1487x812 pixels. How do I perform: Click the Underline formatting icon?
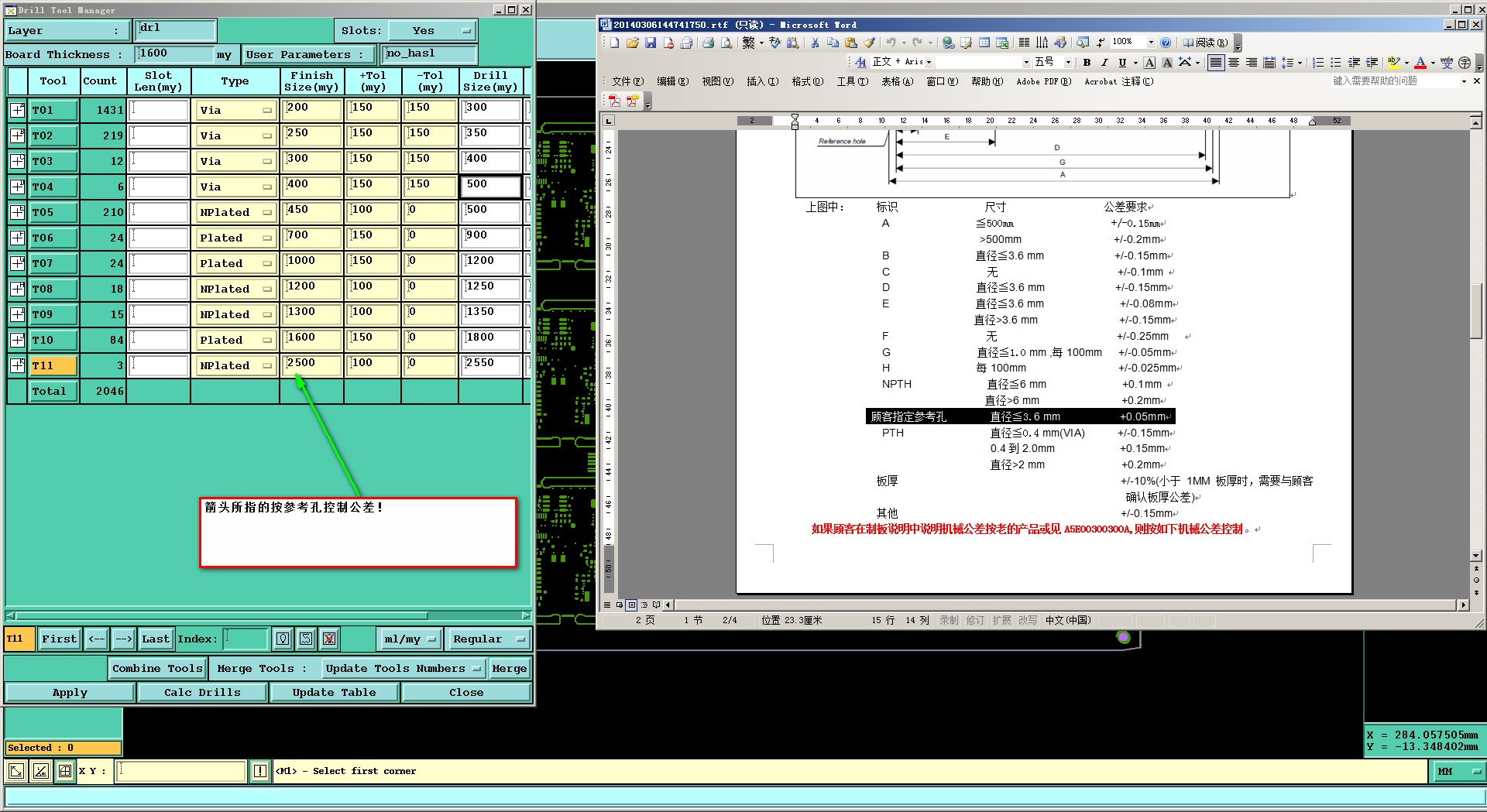(1122, 63)
